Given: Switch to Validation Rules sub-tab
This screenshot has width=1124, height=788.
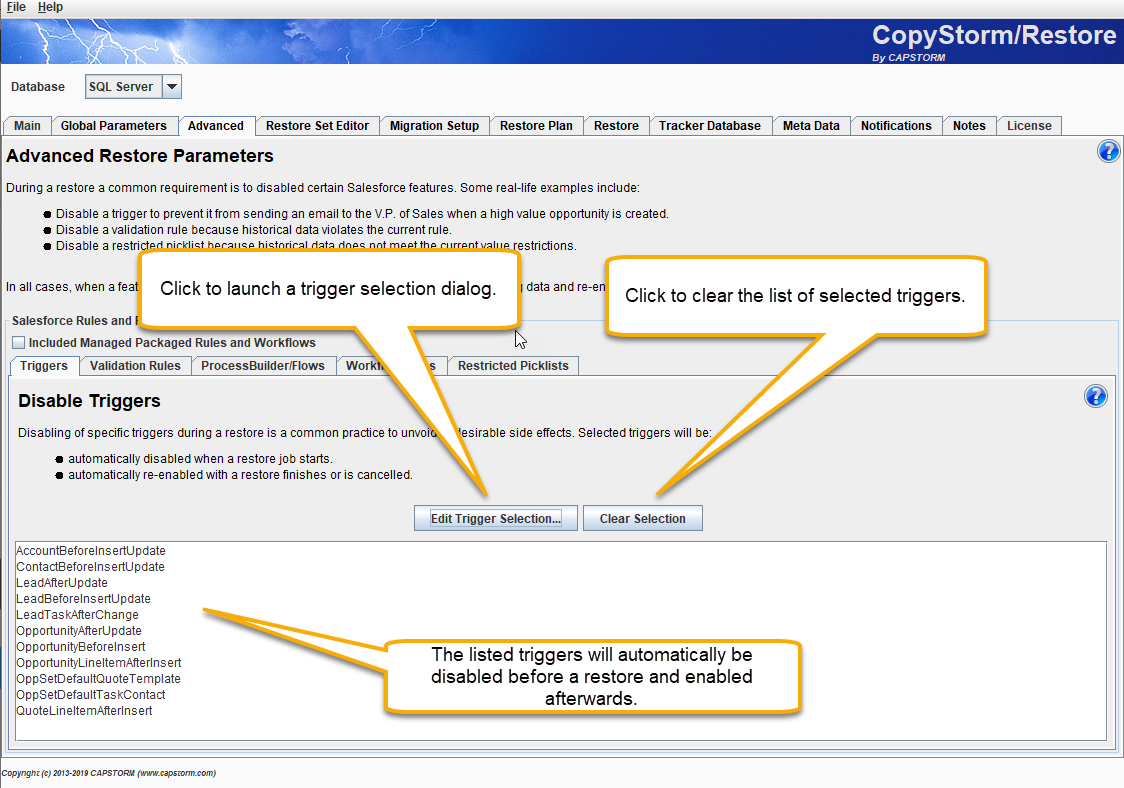Looking at the screenshot, I should tap(135, 366).
